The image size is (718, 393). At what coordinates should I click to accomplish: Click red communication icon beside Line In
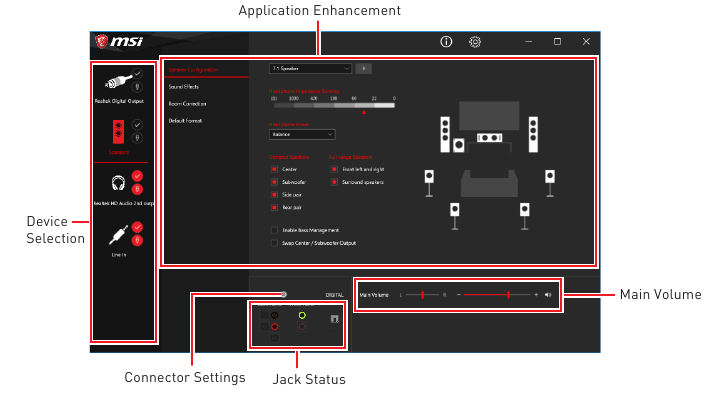coord(137,240)
